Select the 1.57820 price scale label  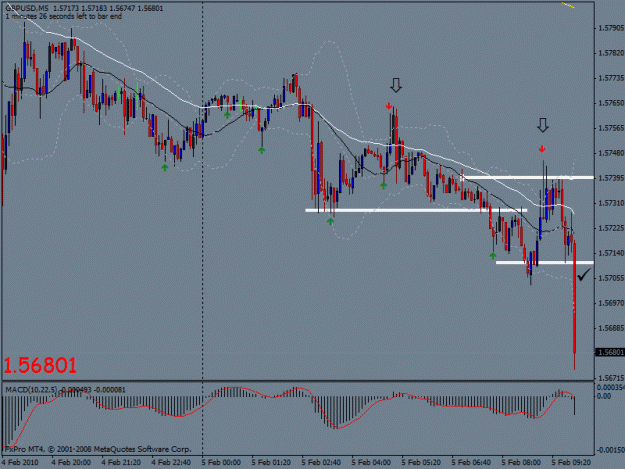[x=611, y=53]
